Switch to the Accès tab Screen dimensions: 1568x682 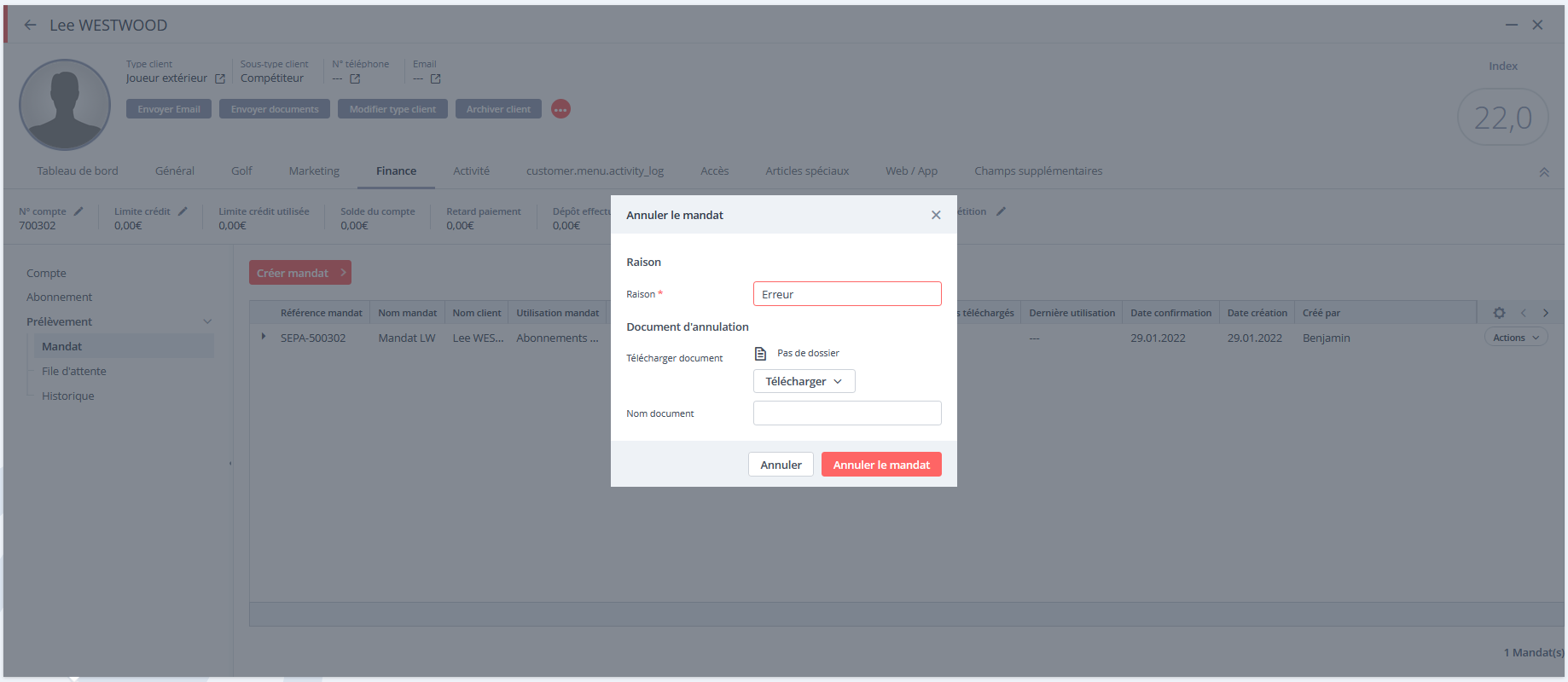[714, 171]
